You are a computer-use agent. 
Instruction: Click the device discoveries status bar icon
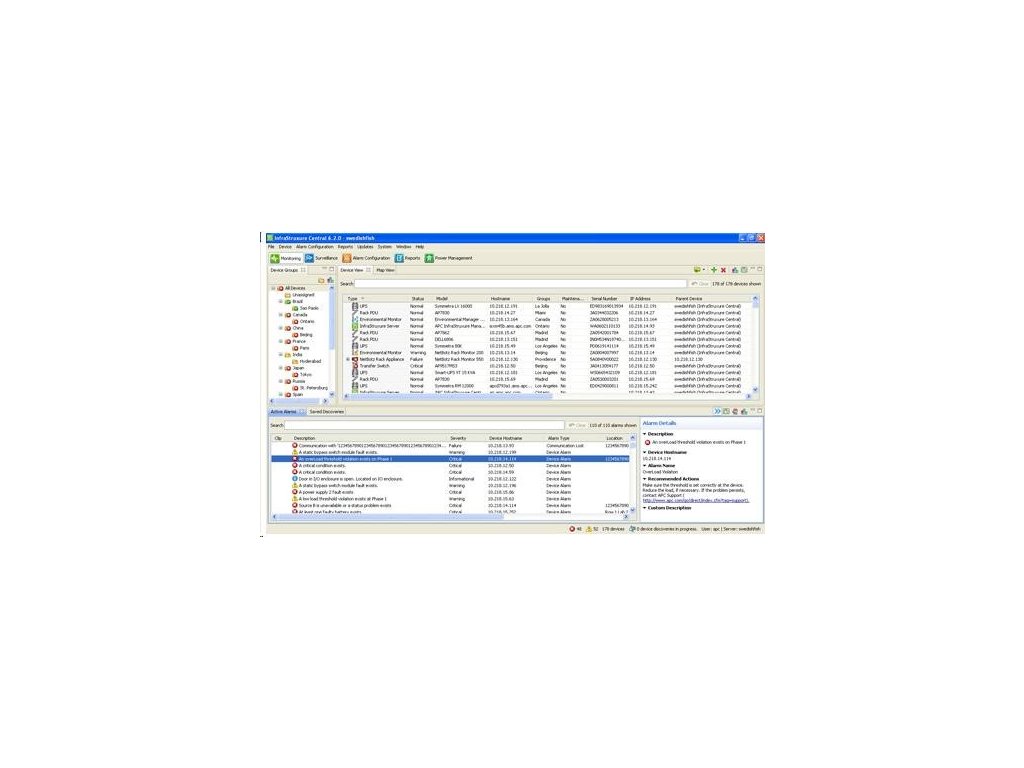pyautogui.click(x=632, y=529)
